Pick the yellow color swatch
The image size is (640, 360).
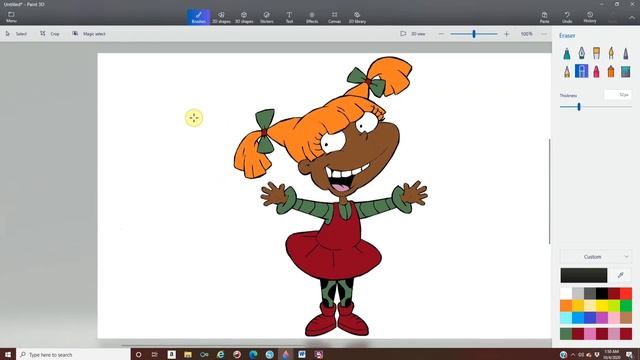602,305
